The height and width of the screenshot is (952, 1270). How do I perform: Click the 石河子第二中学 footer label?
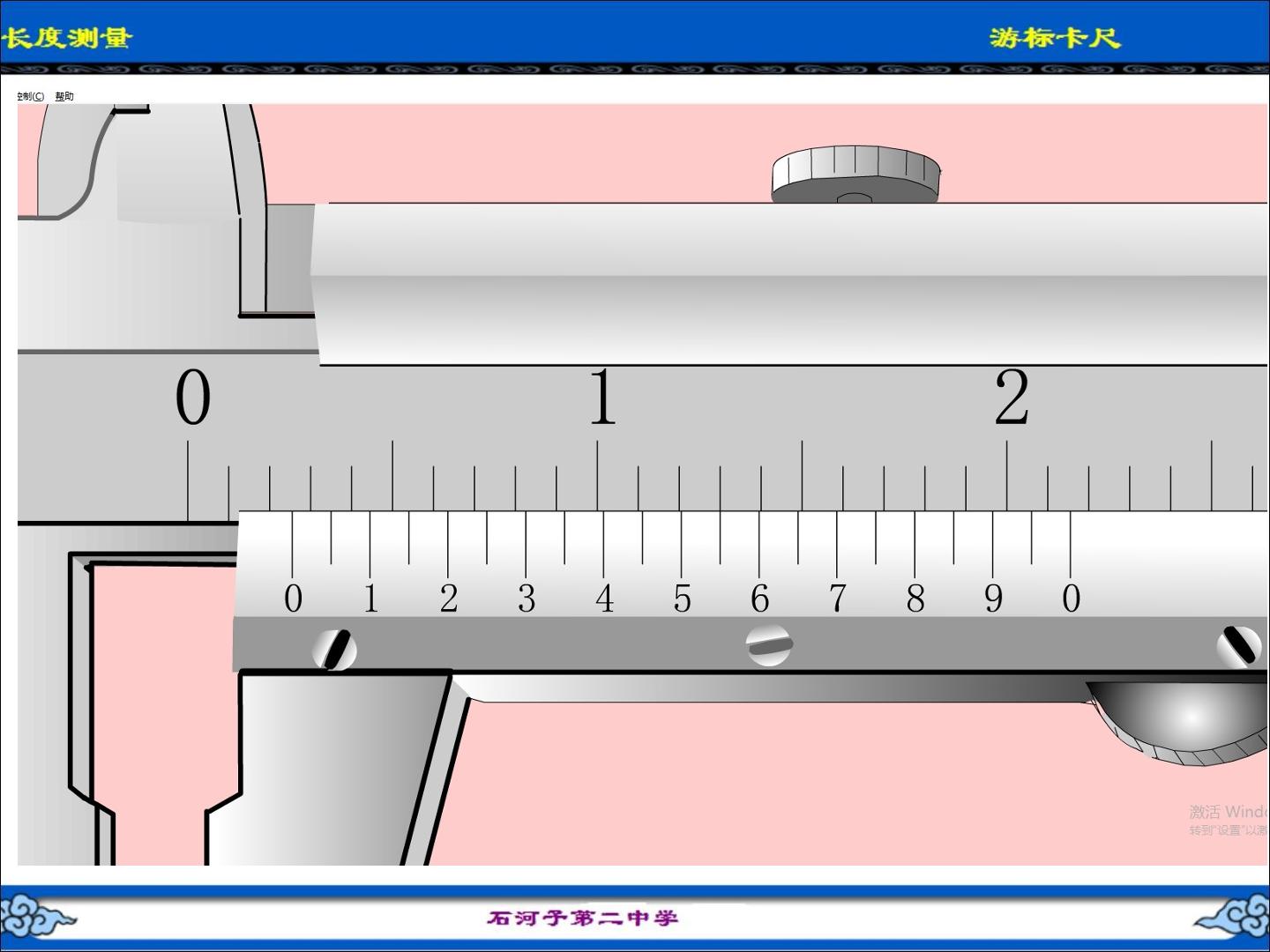pos(583,918)
